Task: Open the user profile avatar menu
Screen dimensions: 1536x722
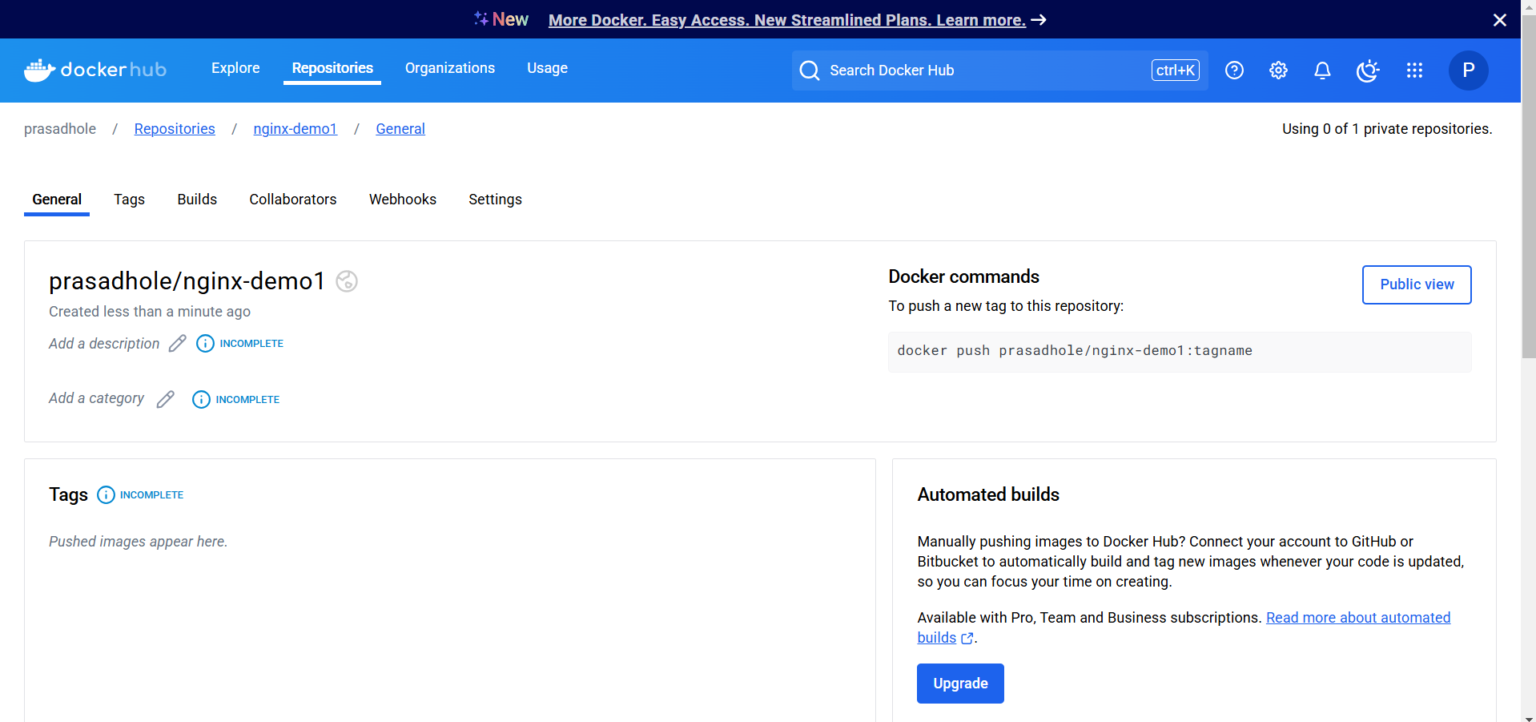Action: coord(1468,70)
